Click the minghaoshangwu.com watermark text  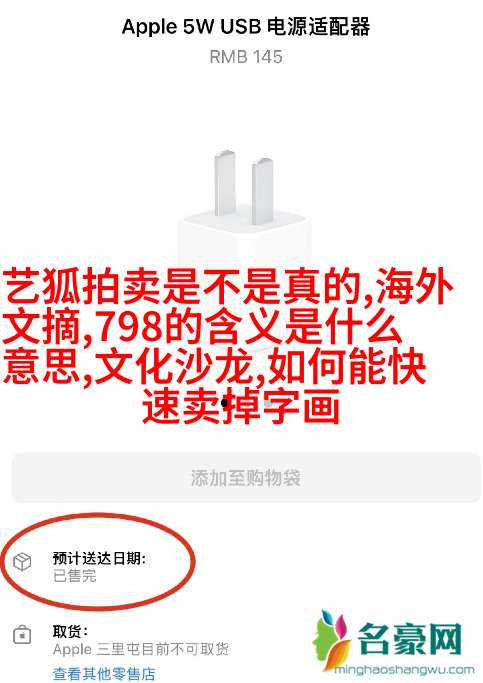[404, 669]
